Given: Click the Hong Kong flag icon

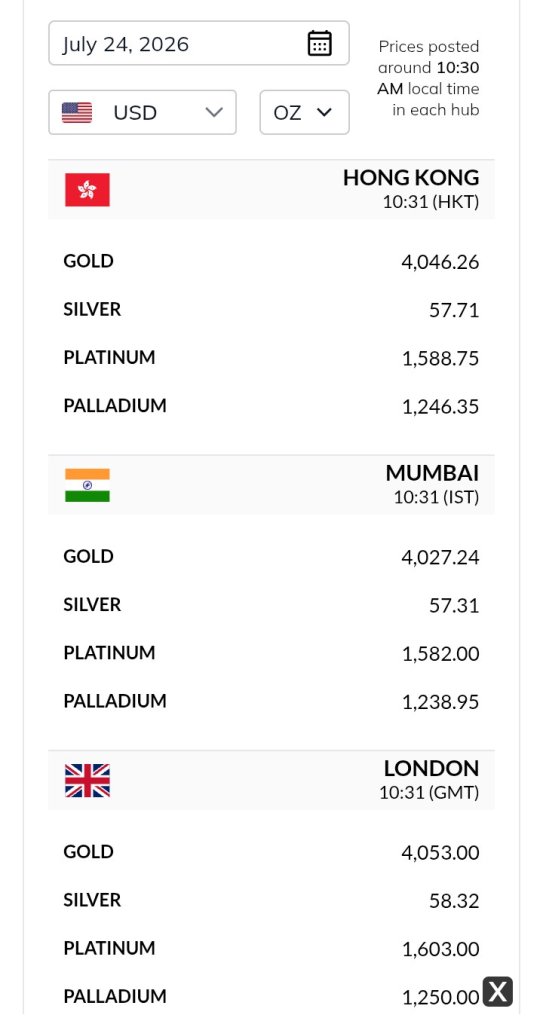Looking at the screenshot, I should [x=88, y=189].
